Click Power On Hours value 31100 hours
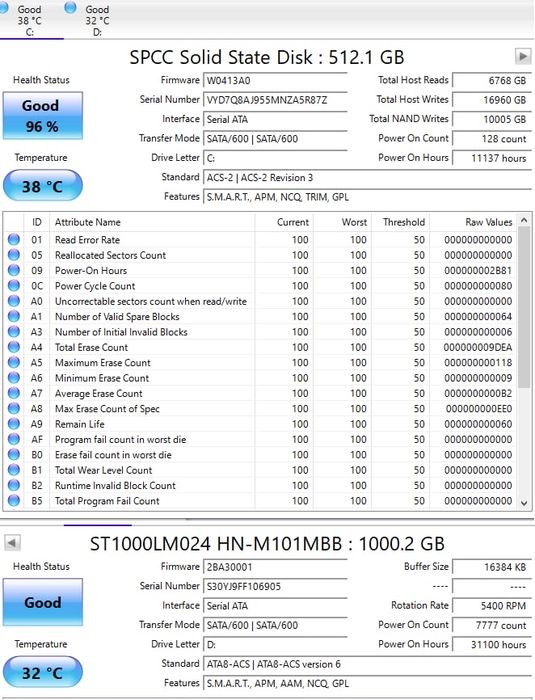The image size is (535, 700). 492,645
